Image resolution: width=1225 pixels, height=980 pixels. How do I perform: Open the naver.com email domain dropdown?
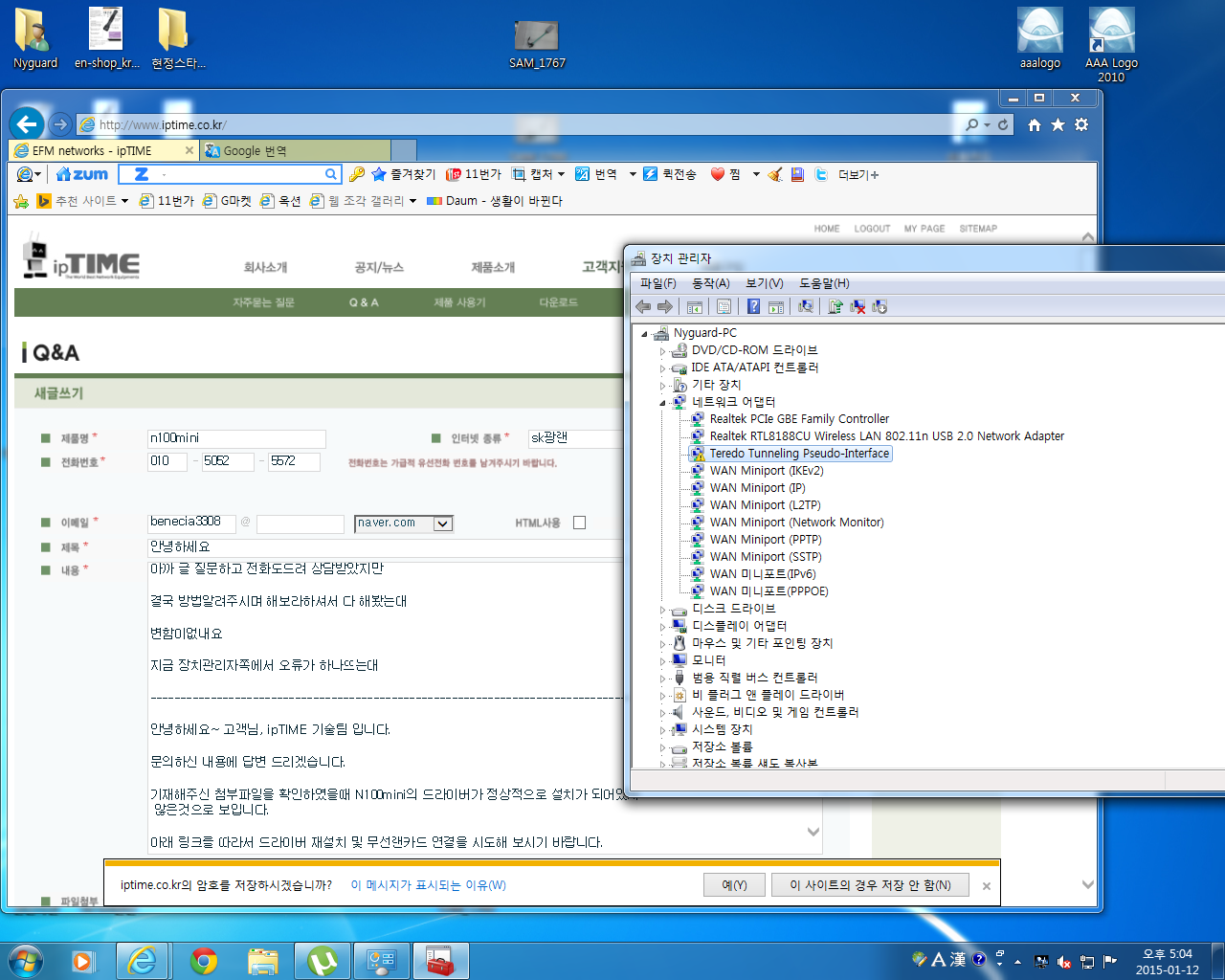click(x=442, y=523)
